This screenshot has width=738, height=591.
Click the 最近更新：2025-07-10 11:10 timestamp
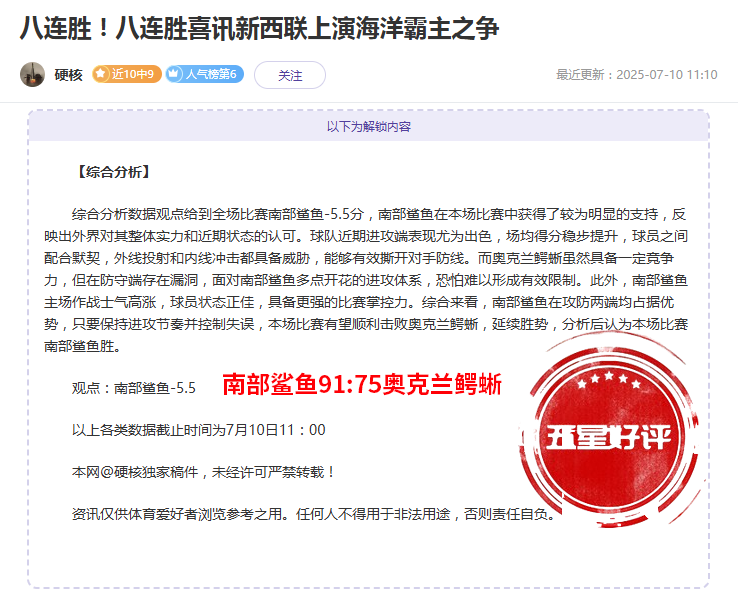tap(637, 75)
